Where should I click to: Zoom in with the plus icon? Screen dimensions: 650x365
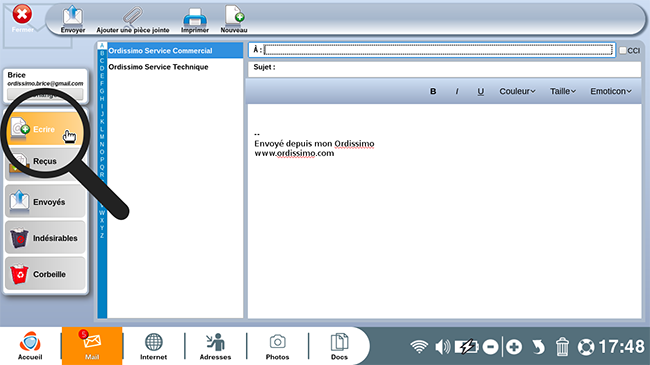coord(514,347)
